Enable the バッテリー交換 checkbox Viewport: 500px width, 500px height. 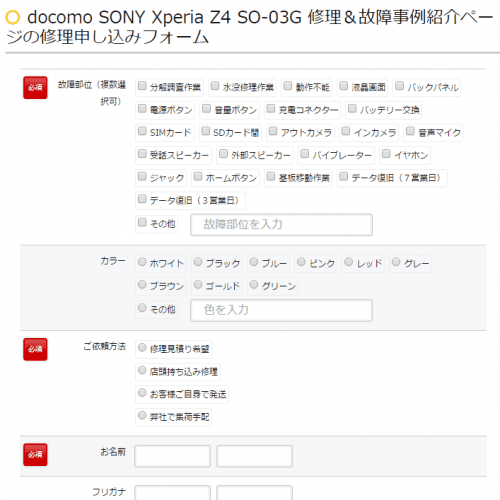point(352,109)
